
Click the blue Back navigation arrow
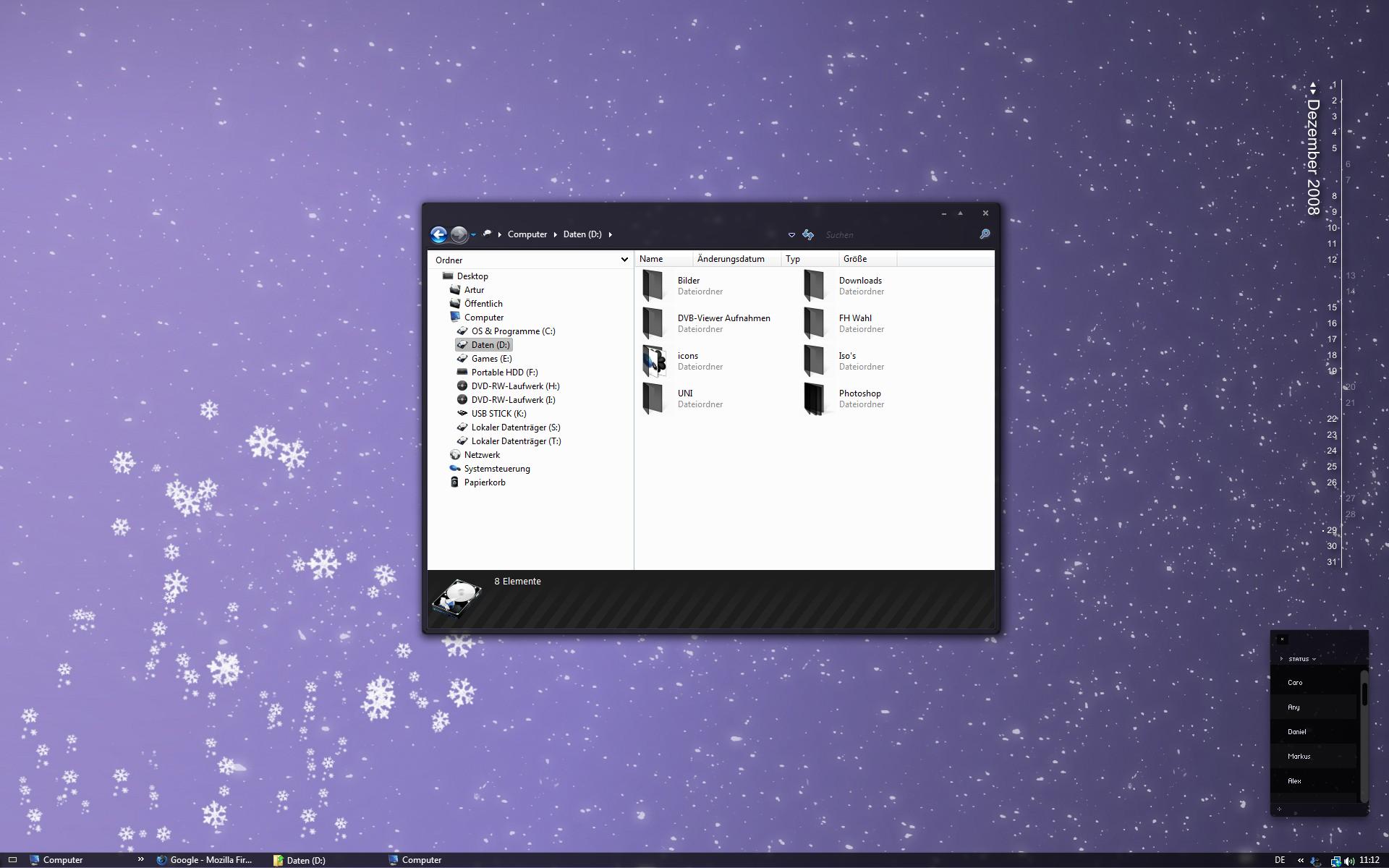438,234
